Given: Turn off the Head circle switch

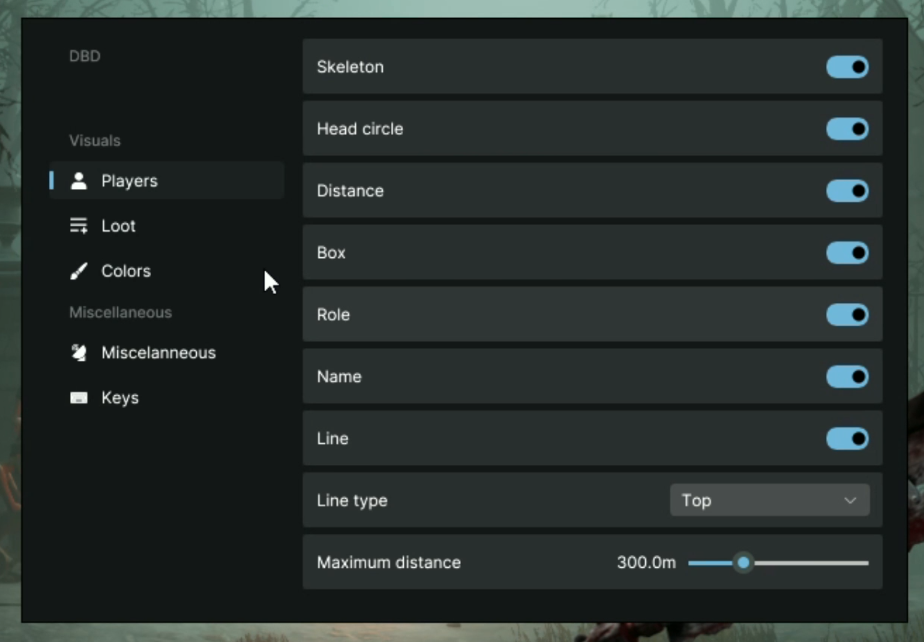Looking at the screenshot, I should coord(847,129).
